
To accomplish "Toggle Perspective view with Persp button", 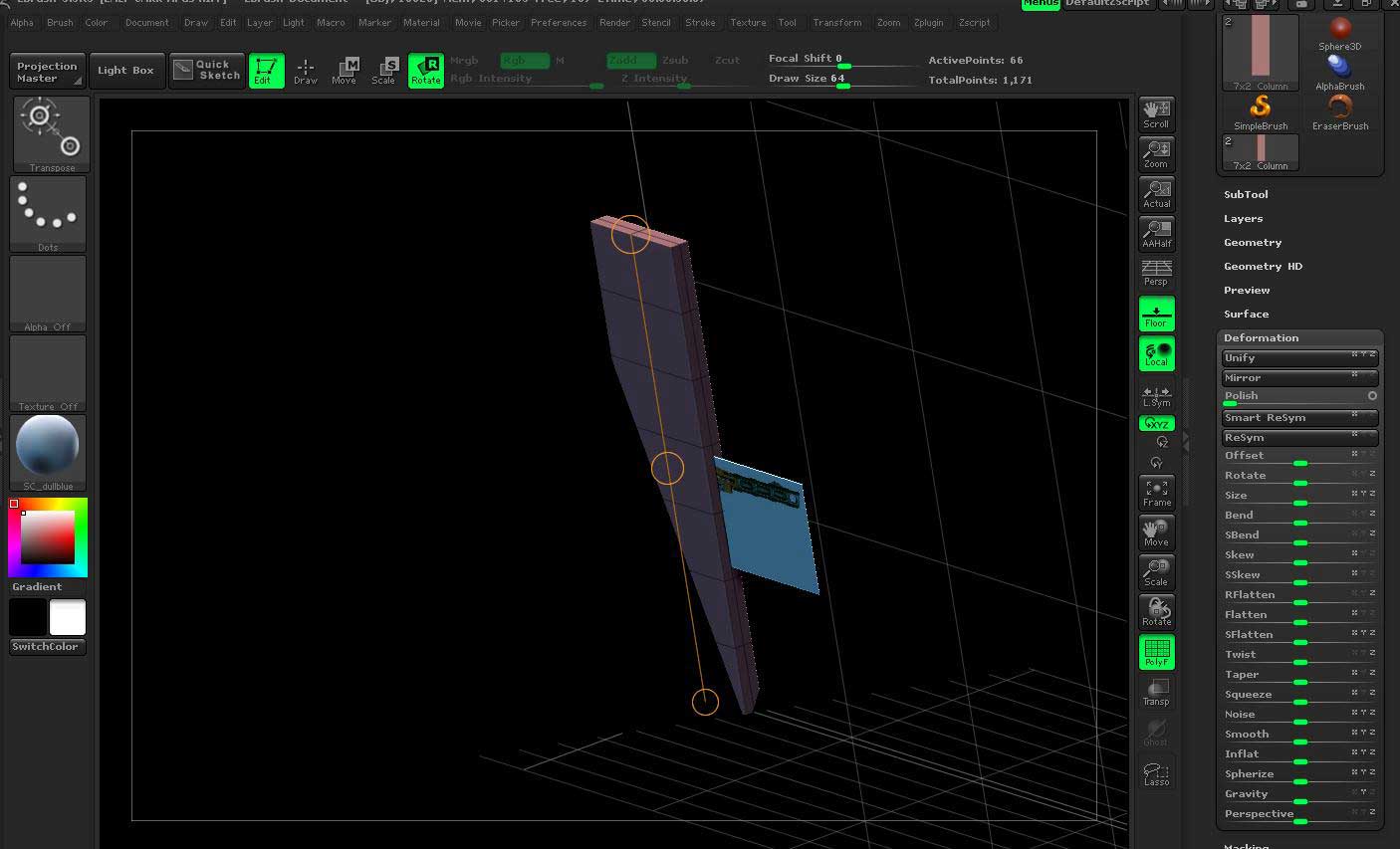I will coord(1156,273).
